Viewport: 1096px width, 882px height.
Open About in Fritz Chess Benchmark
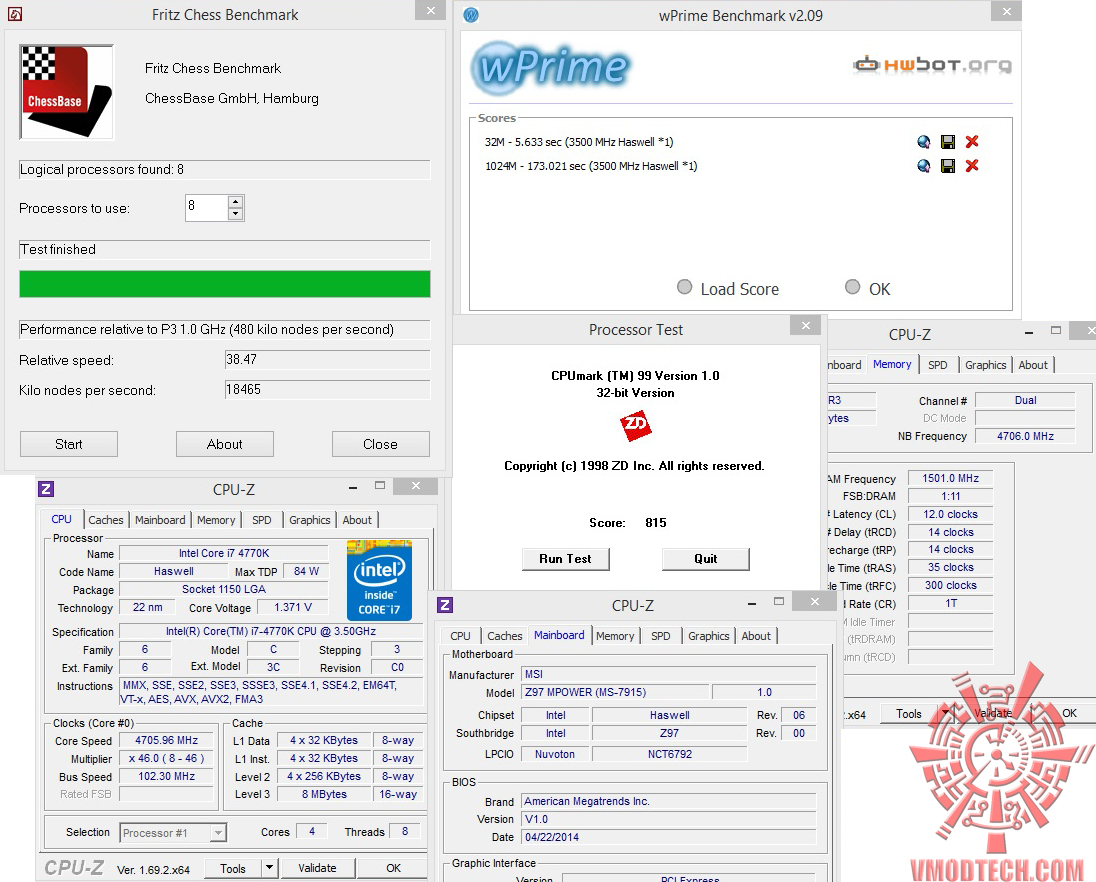[224, 444]
